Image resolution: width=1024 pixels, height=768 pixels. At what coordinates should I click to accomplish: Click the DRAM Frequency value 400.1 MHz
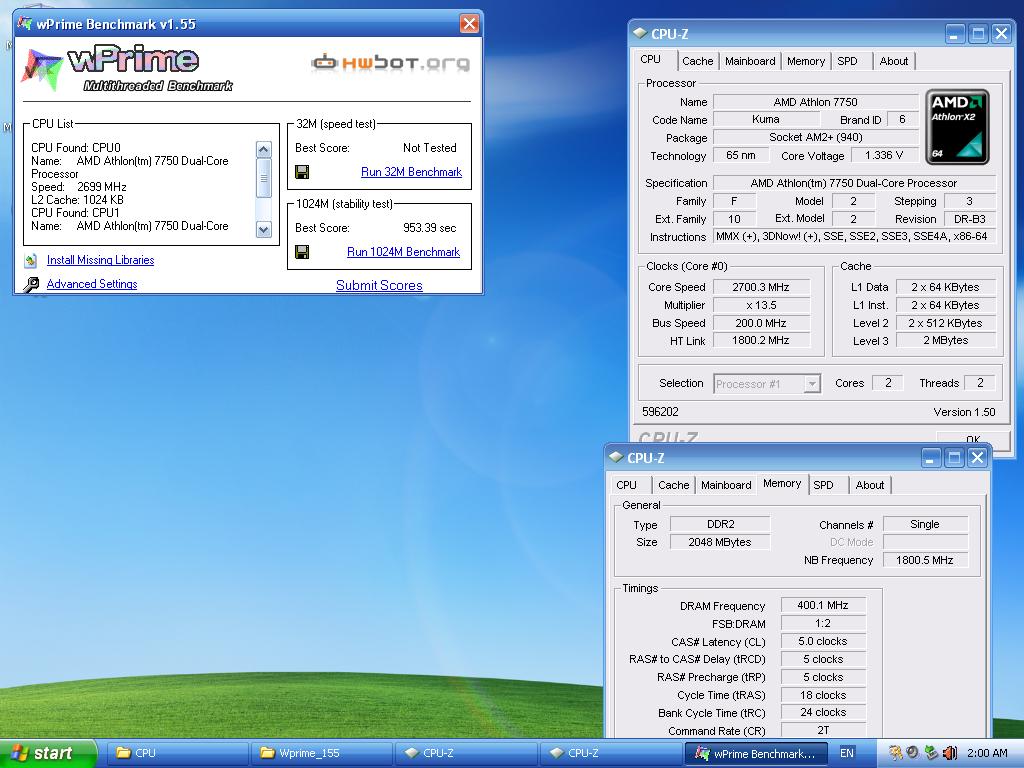[x=823, y=605]
